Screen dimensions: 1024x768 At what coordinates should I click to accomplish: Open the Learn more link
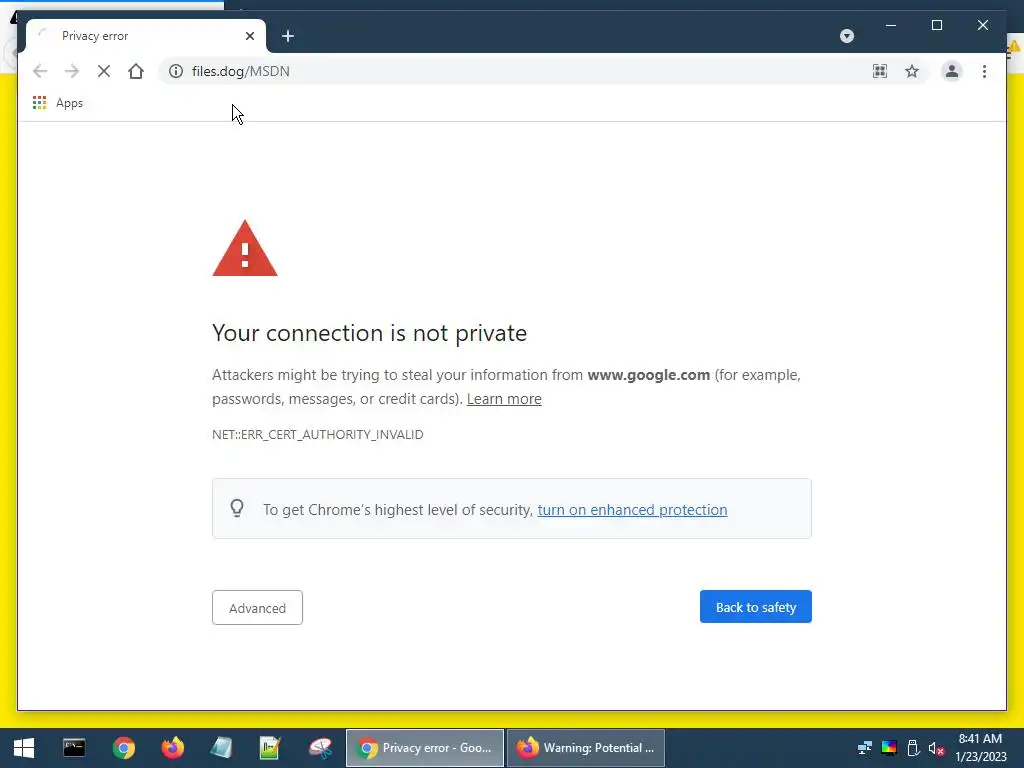pyautogui.click(x=504, y=399)
